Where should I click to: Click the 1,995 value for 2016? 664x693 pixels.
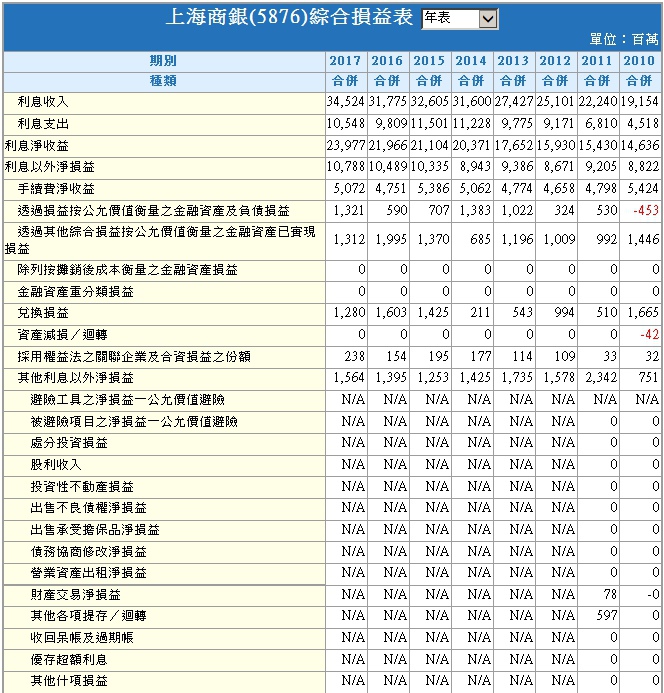tap(391, 240)
